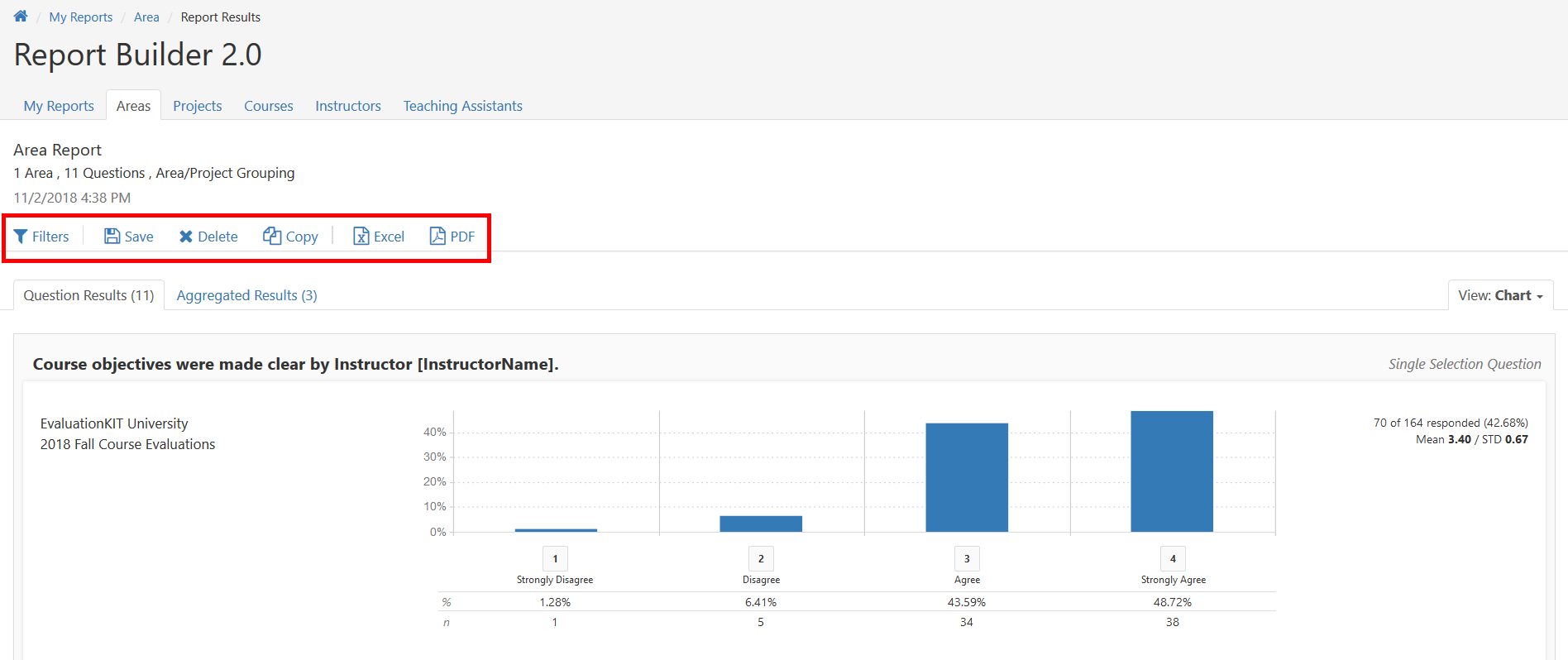Click the 30% axis label
The width and height of the screenshot is (1568, 660).
point(435,457)
